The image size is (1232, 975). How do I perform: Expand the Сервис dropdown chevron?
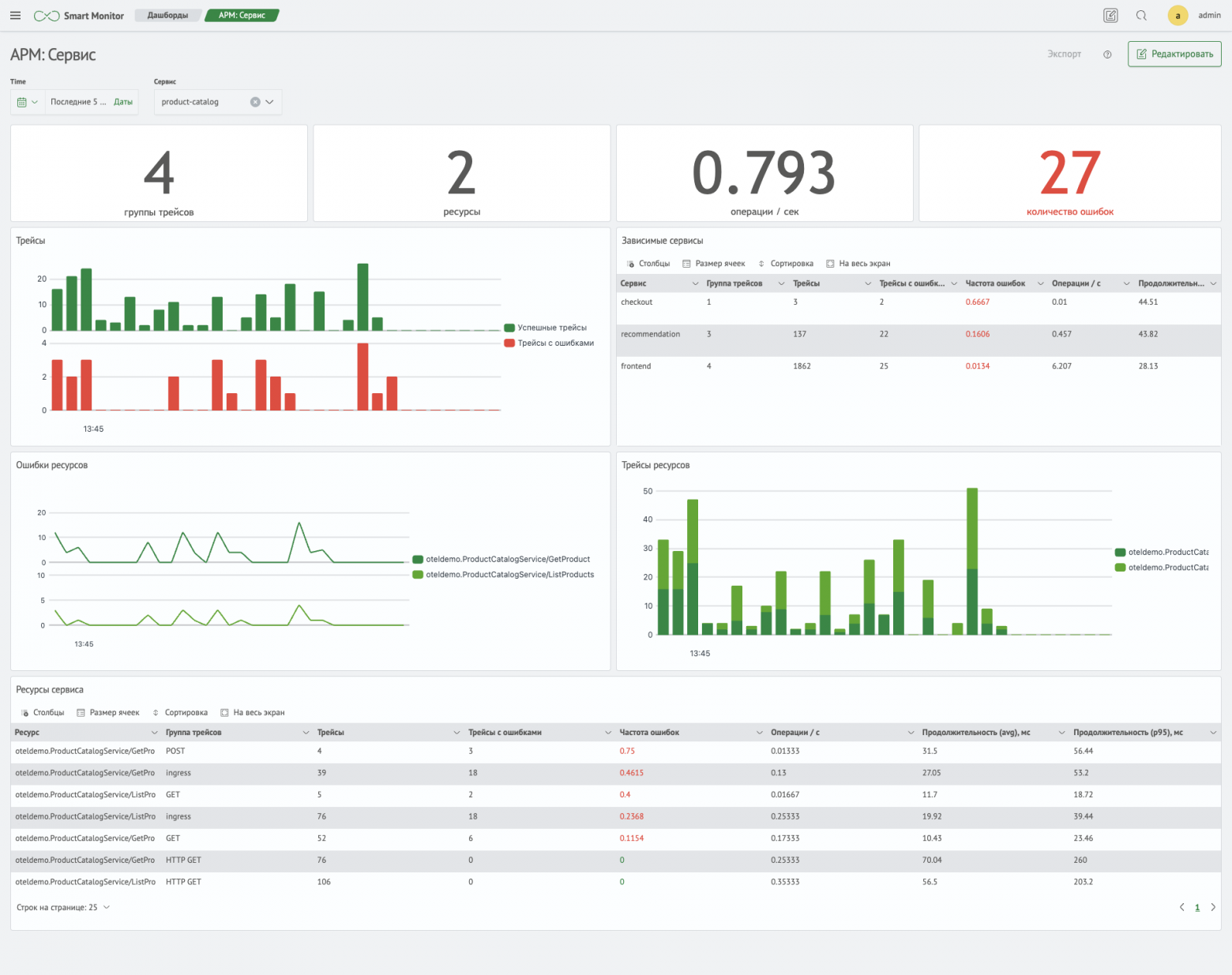[270, 102]
